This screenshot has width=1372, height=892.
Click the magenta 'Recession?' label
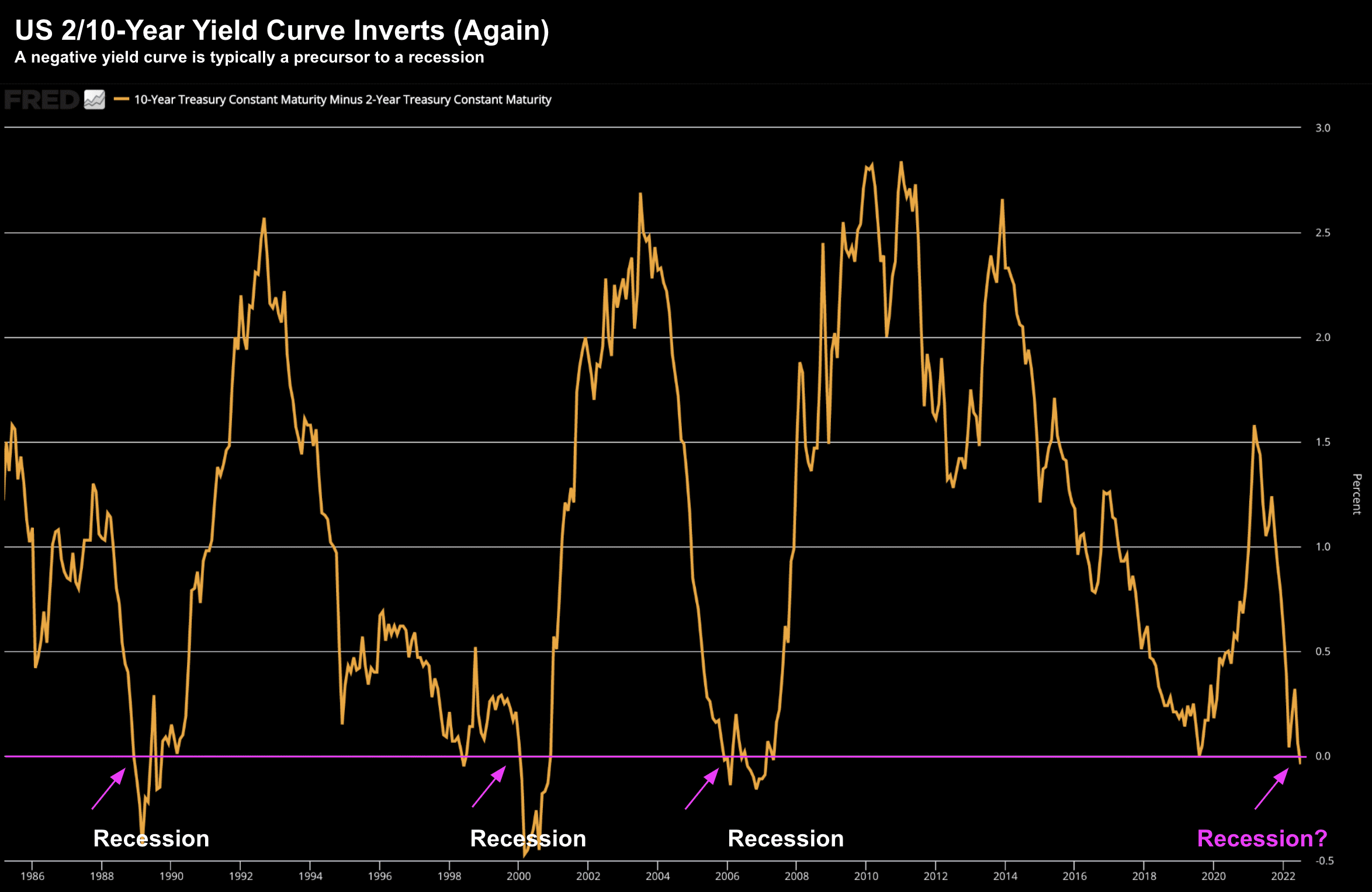(x=1262, y=838)
